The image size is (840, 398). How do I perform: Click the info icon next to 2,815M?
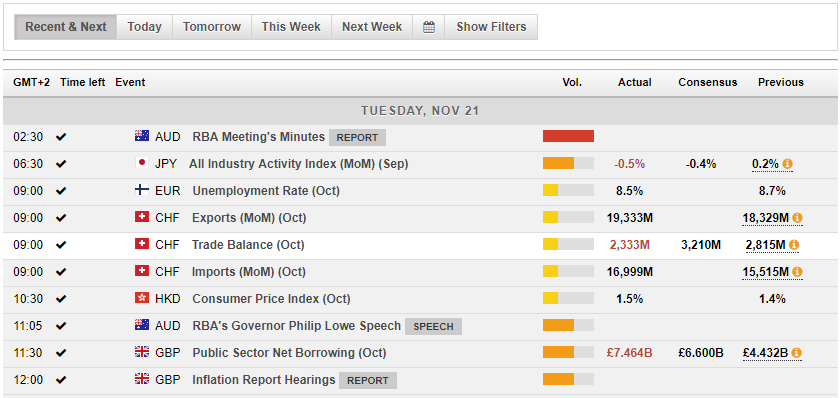(794, 245)
